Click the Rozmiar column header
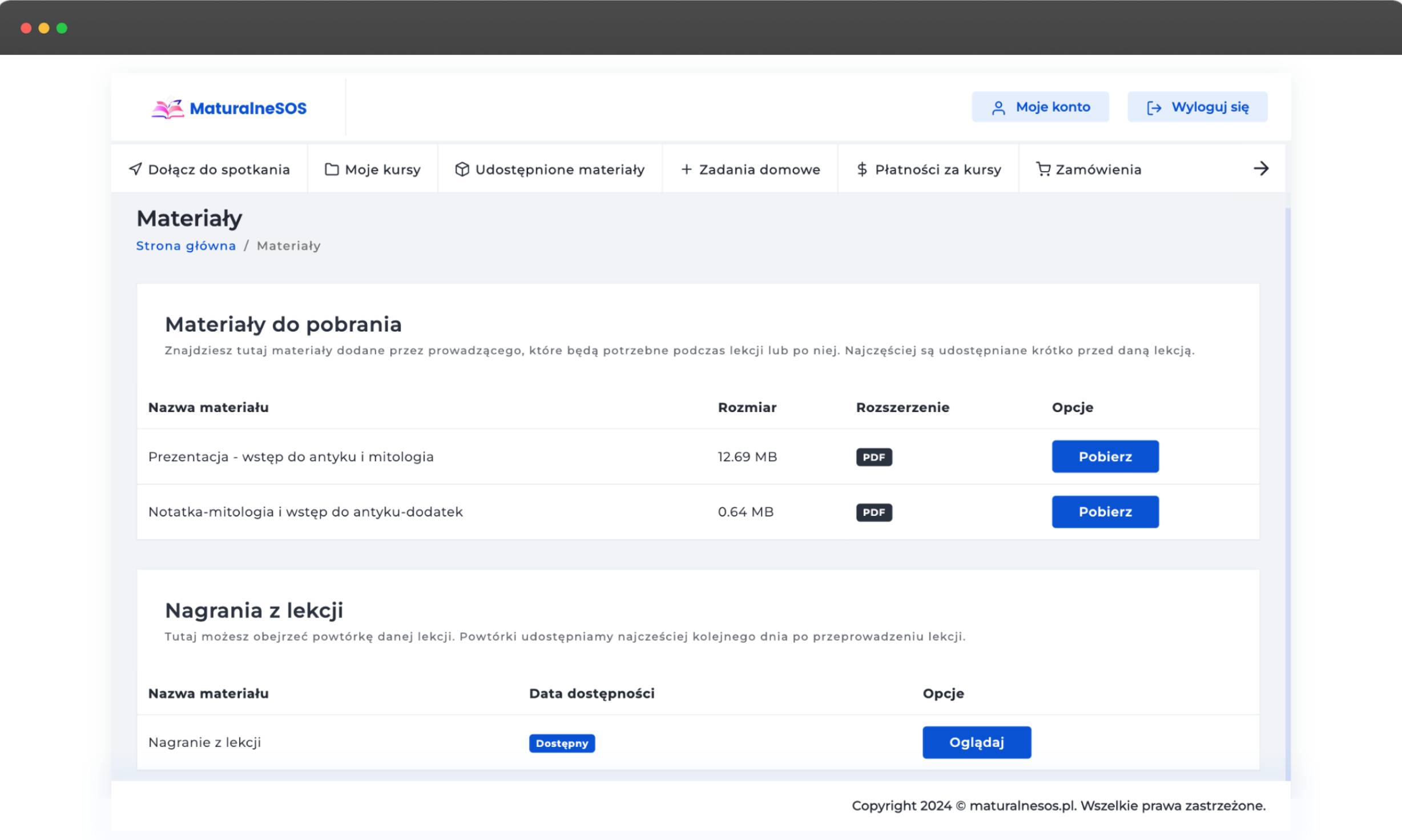The height and width of the screenshot is (840, 1402). click(747, 407)
